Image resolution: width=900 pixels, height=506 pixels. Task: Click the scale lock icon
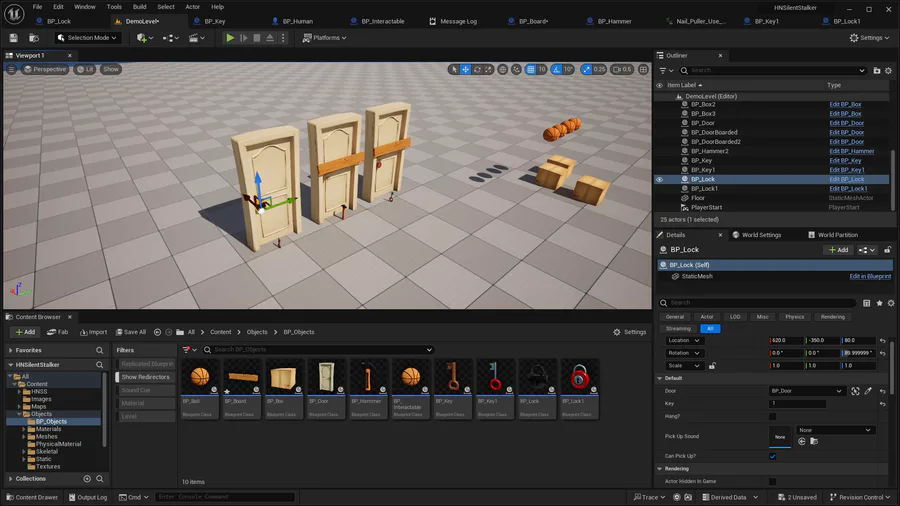(x=712, y=365)
